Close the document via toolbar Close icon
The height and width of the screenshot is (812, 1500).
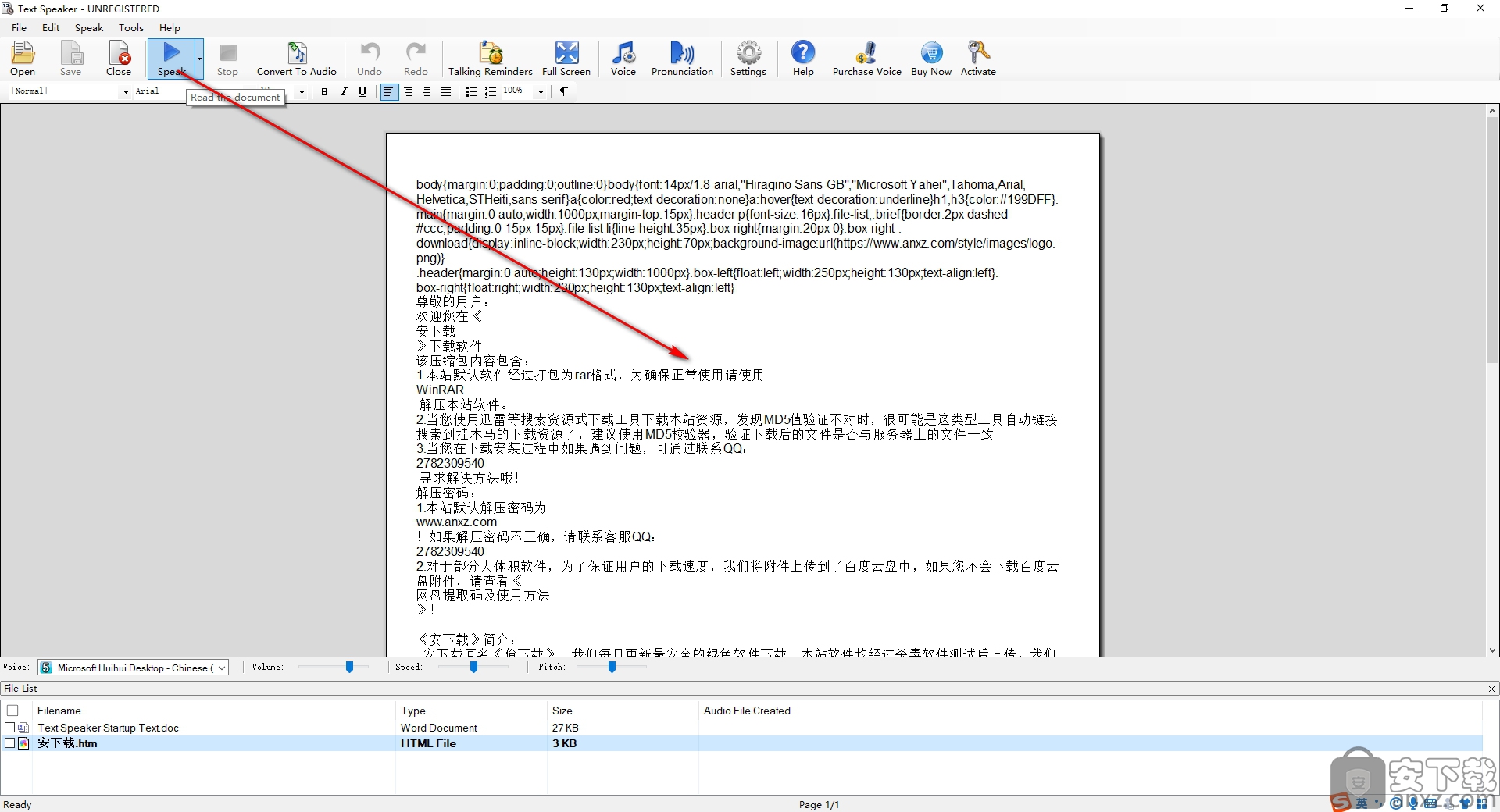click(119, 59)
